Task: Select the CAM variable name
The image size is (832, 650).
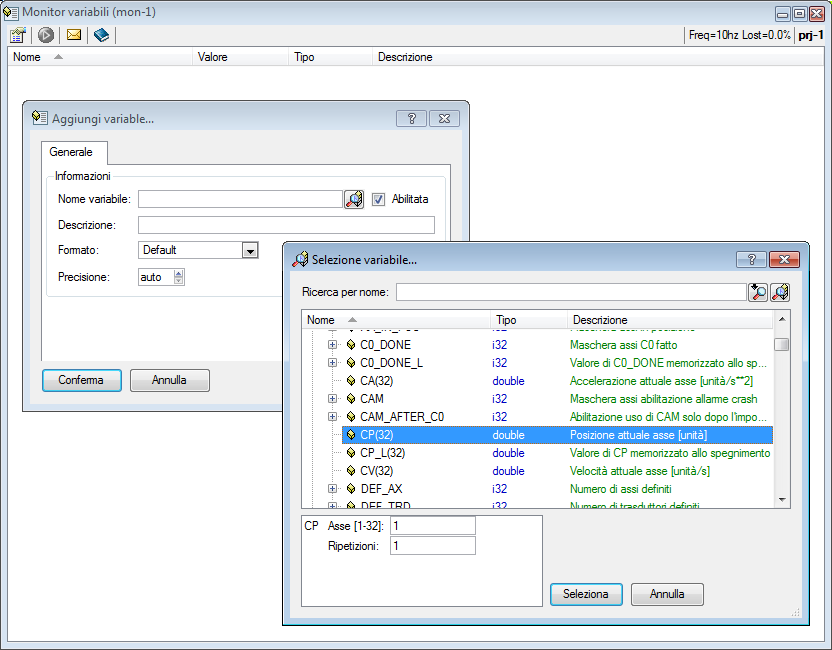Action: point(372,399)
